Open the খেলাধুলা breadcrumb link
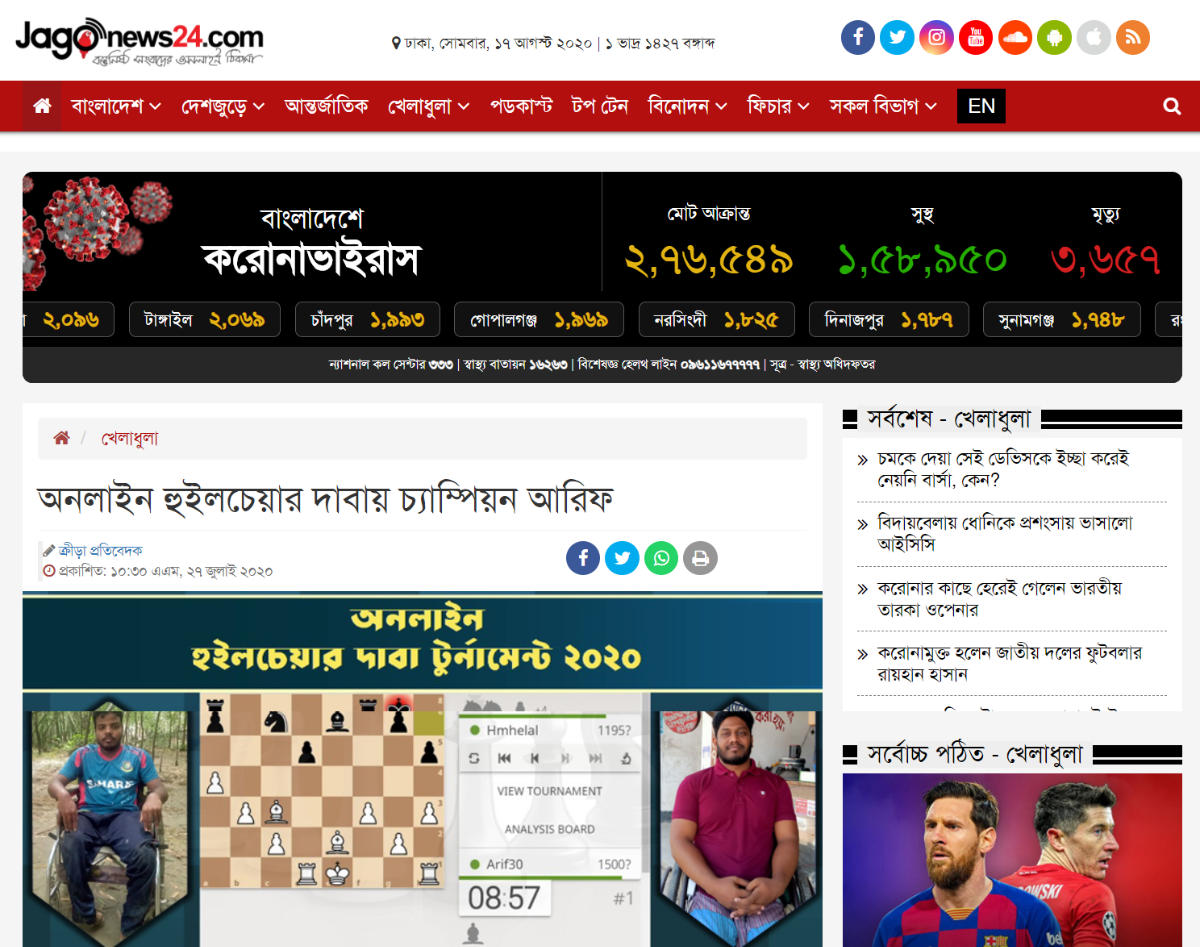This screenshot has width=1200, height=947. pyautogui.click(x=130, y=438)
